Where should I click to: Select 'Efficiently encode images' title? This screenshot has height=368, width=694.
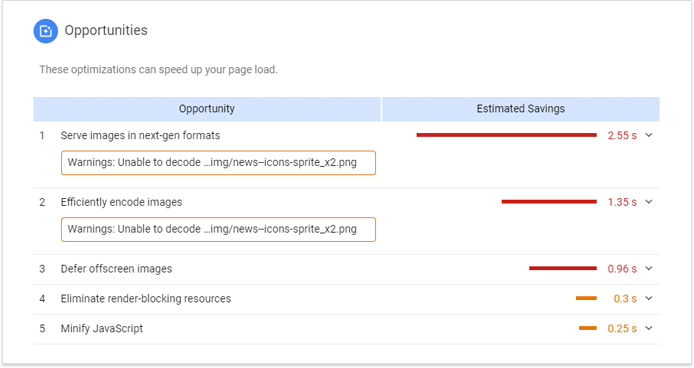pos(121,202)
